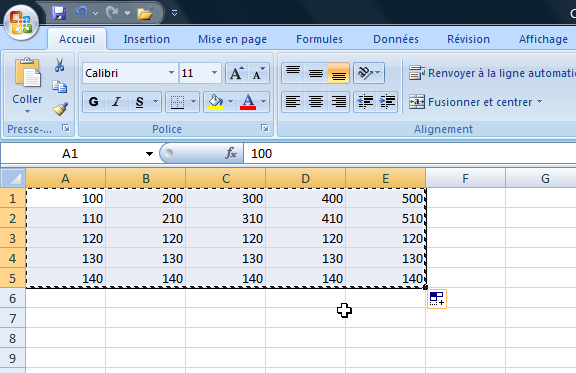Paste with the Coller clipboard icon
Screen dimensions: 576x373
(x=28, y=73)
